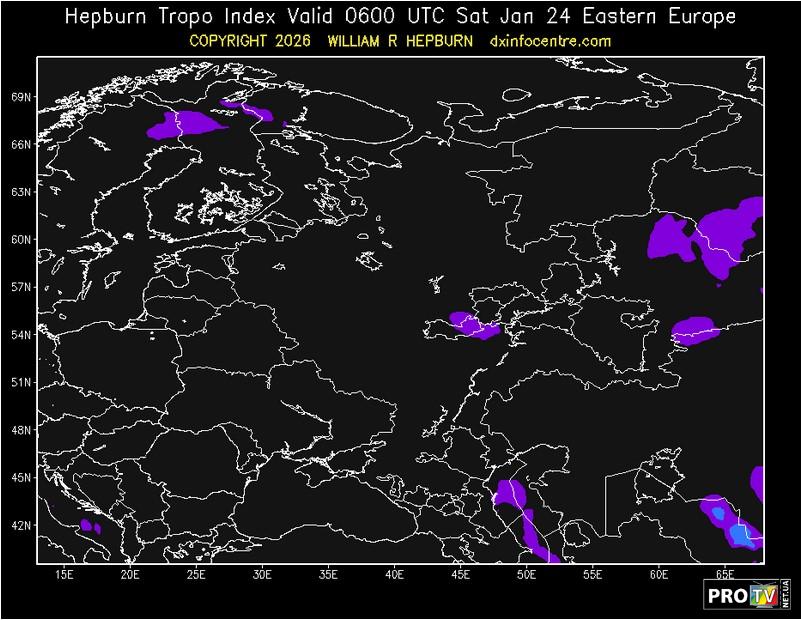Click the 30E longitude label
Image resolution: width=801 pixels, height=620 pixels.
click(262, 576)
